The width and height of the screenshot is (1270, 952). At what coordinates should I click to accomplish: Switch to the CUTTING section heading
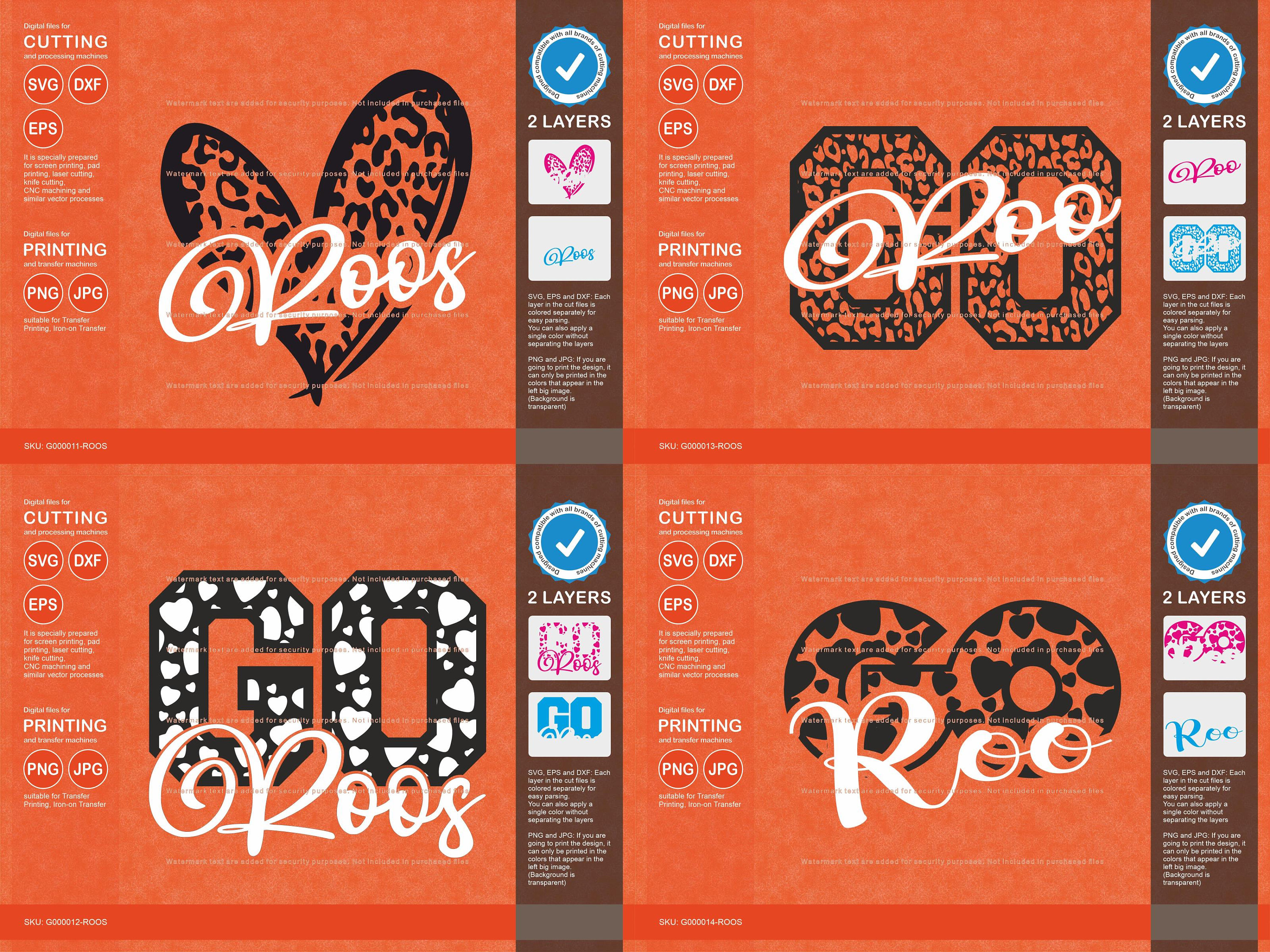(65, 41)
